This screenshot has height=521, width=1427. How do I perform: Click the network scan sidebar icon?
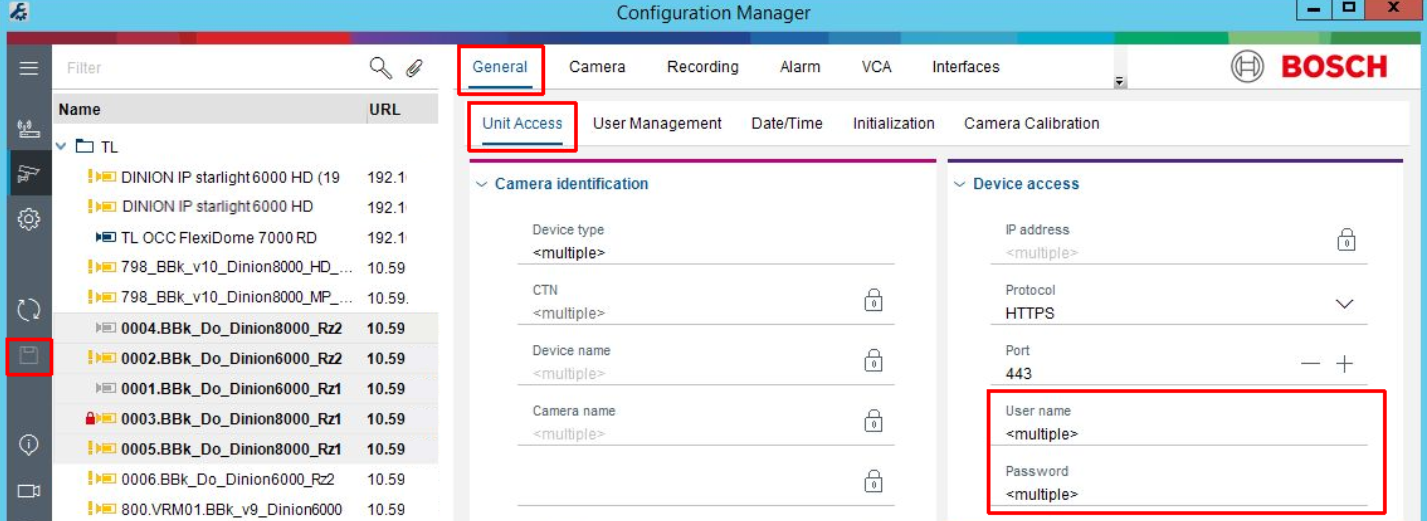[x=28, y=128]
